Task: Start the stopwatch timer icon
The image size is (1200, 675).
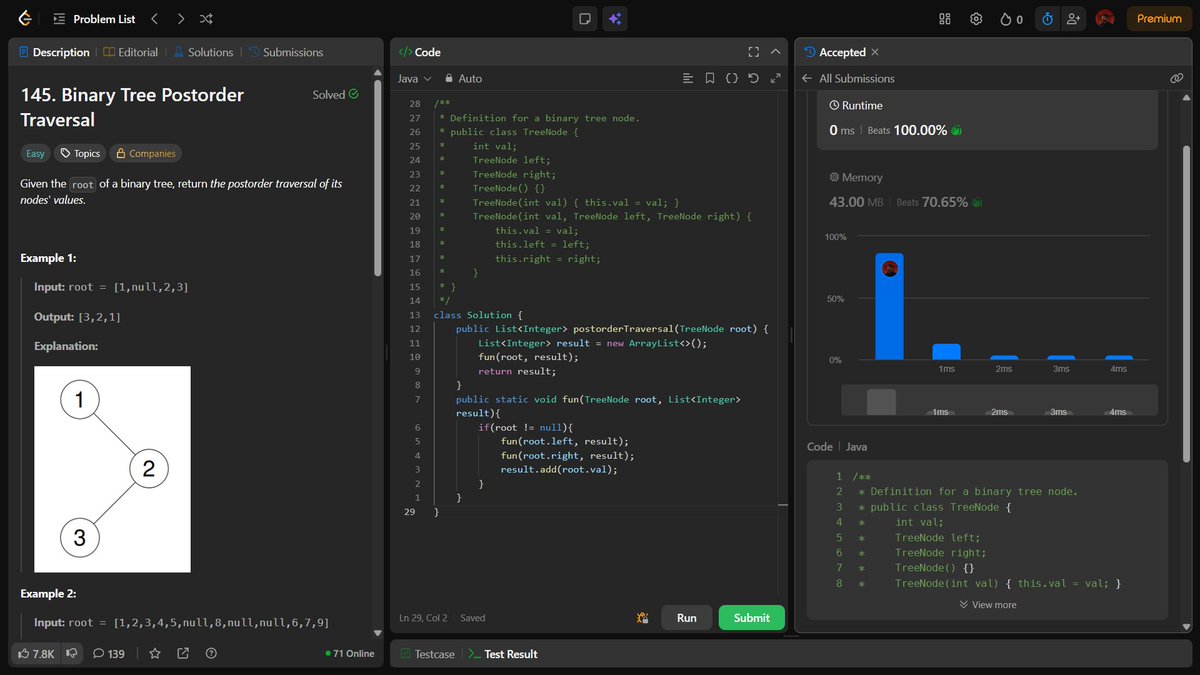Action: click(x=1047, y=18)
